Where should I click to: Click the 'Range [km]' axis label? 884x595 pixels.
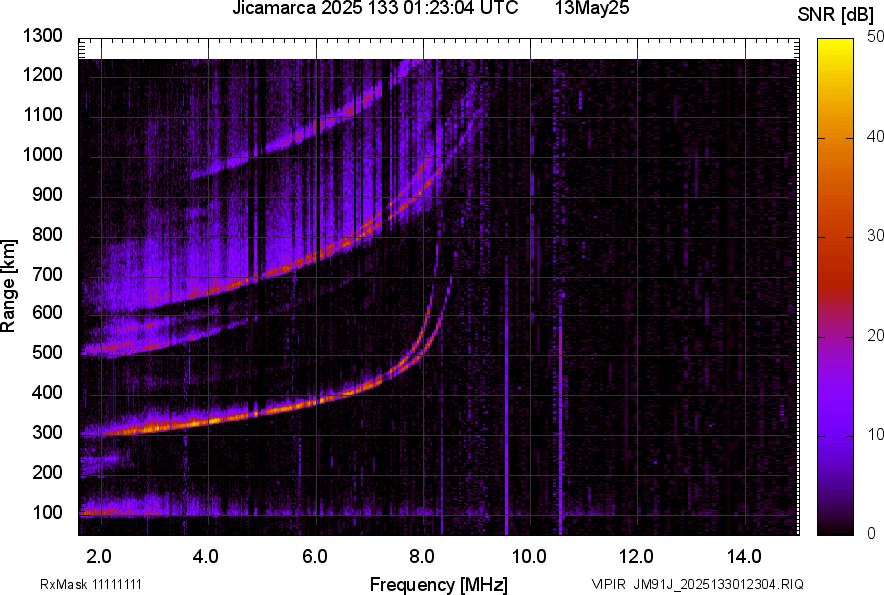[8, 286]
